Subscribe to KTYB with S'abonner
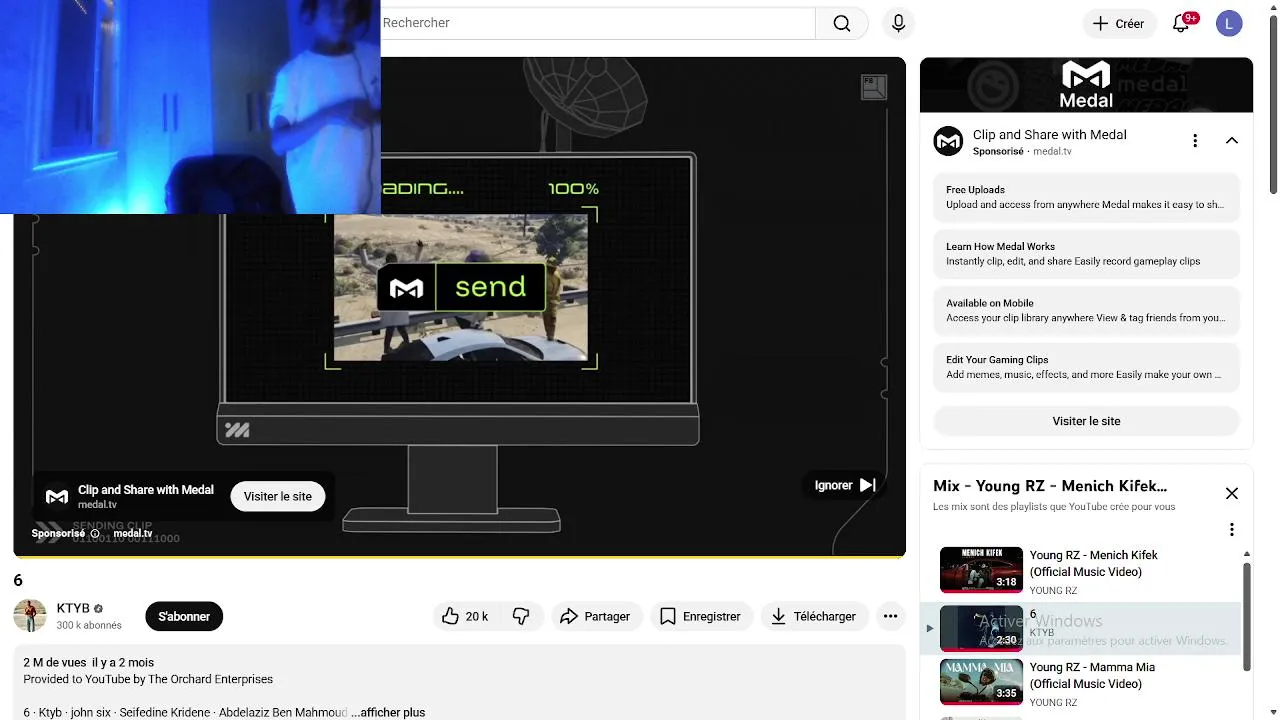1280x720 pixels. 184,616
